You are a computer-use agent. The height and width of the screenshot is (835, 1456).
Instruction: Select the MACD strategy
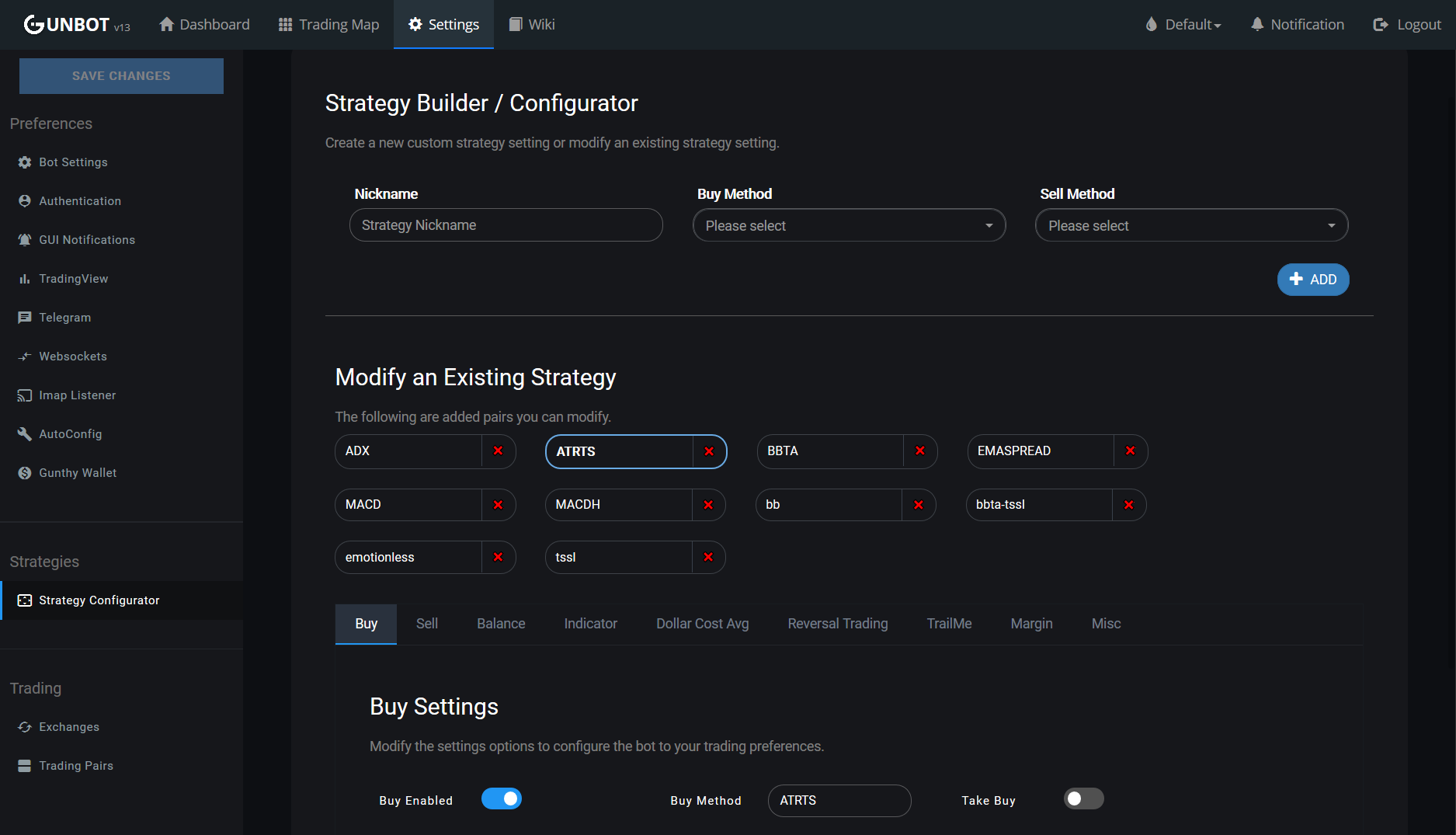[x=408, y=505]
